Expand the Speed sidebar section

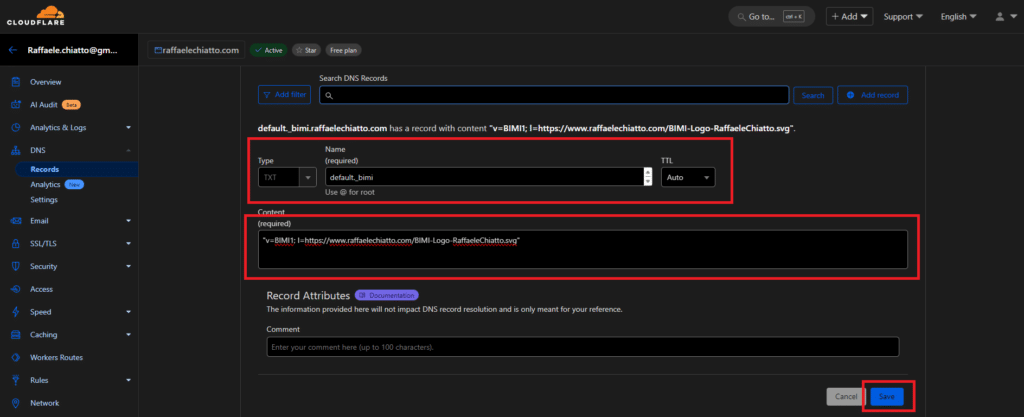pyautogui.click(x=129, y=312)
